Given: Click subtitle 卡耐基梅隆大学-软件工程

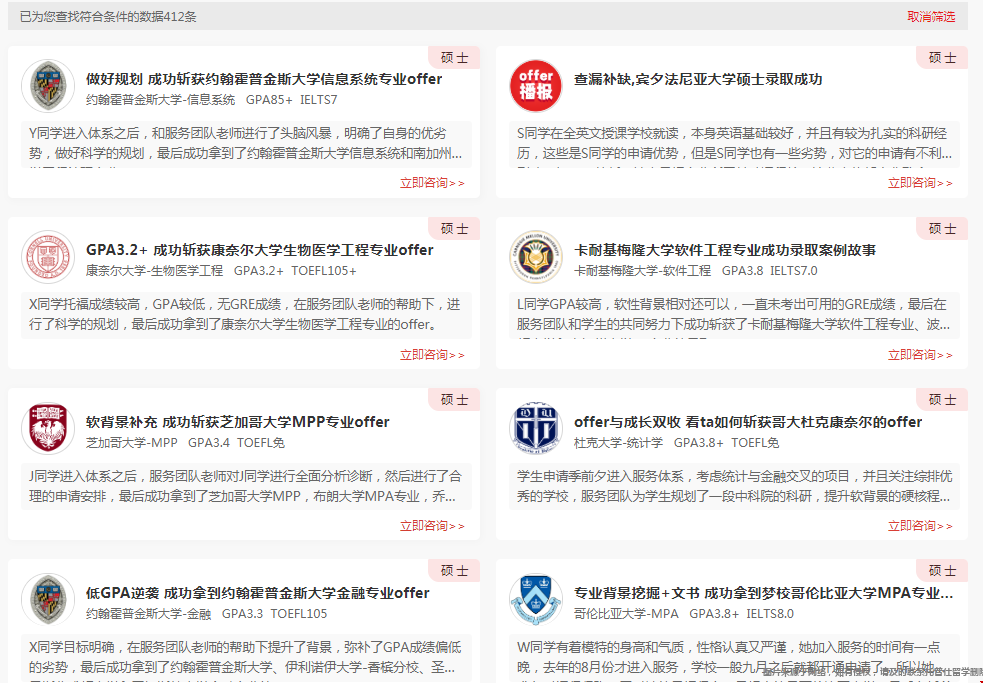Looking at the screenshot, I should click(642, 271).
